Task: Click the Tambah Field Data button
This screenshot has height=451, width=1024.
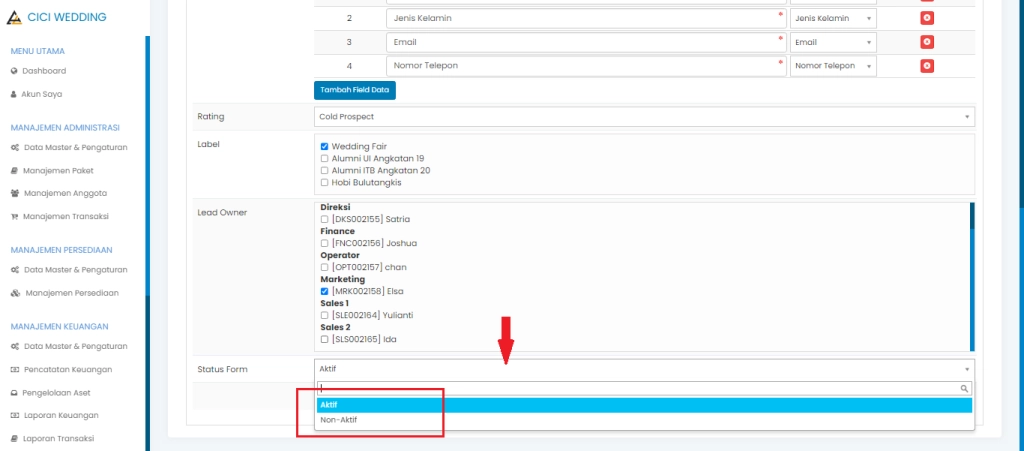Action: point(355,90)
